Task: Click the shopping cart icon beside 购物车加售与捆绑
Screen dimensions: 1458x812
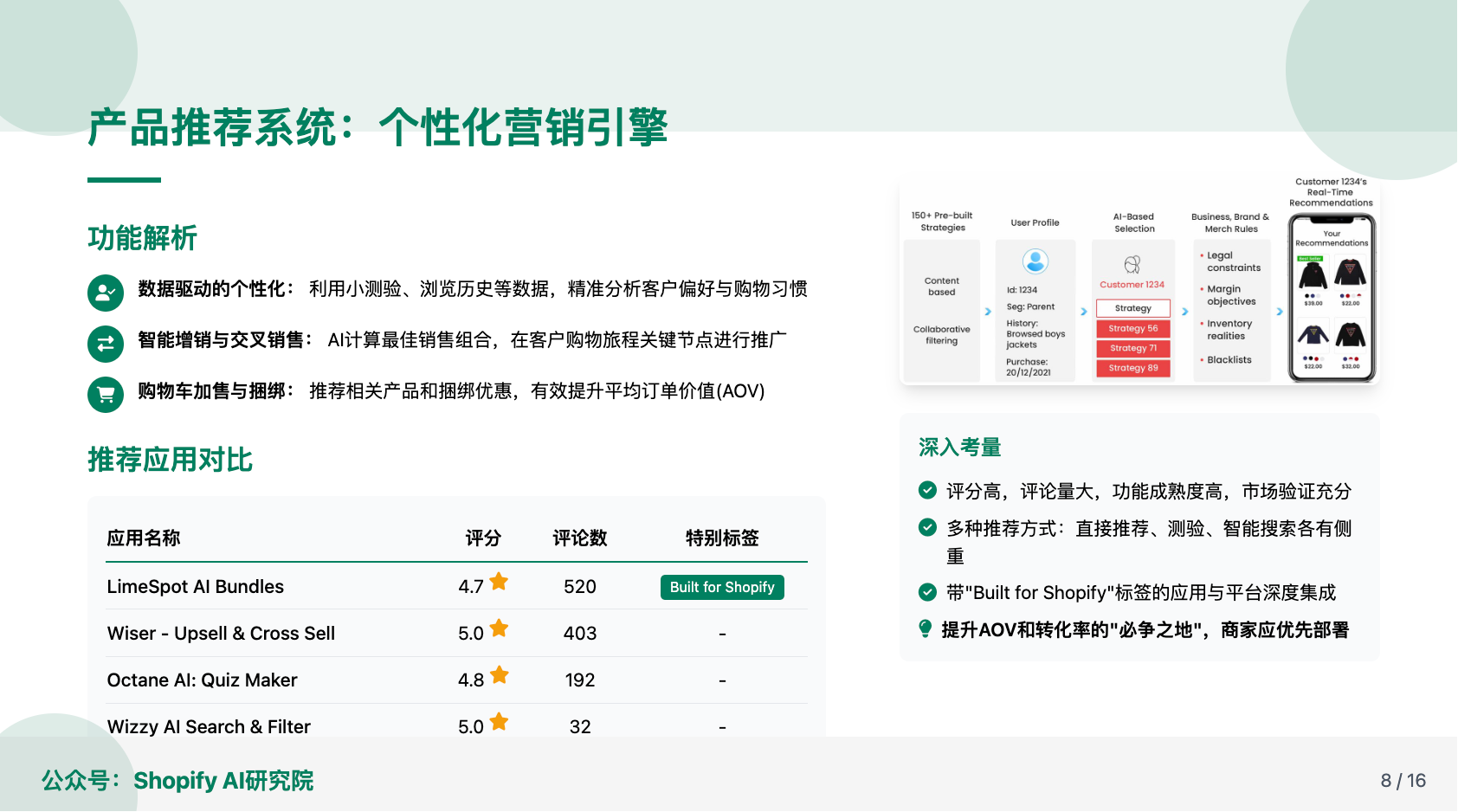Action: click(106, 395)
